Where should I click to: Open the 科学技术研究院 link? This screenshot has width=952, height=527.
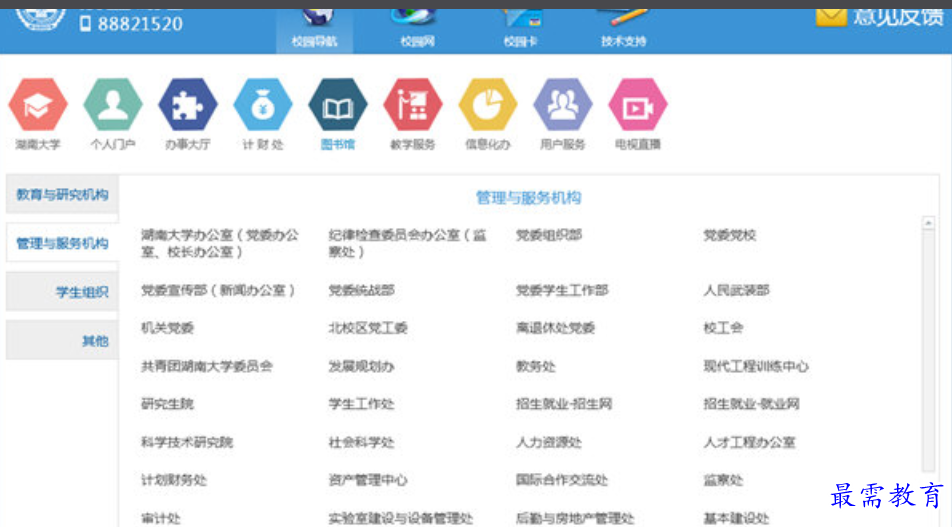click(x=187, y=443)
